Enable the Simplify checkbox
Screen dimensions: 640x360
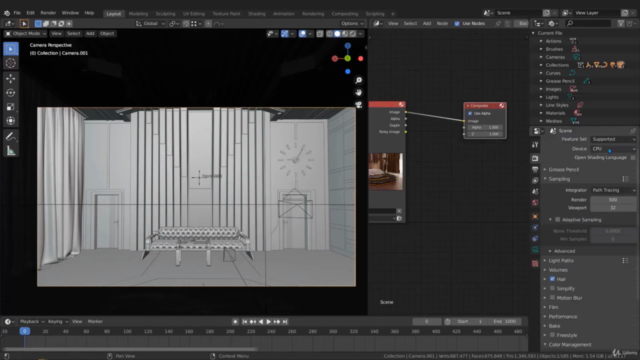tap(552, 288)
